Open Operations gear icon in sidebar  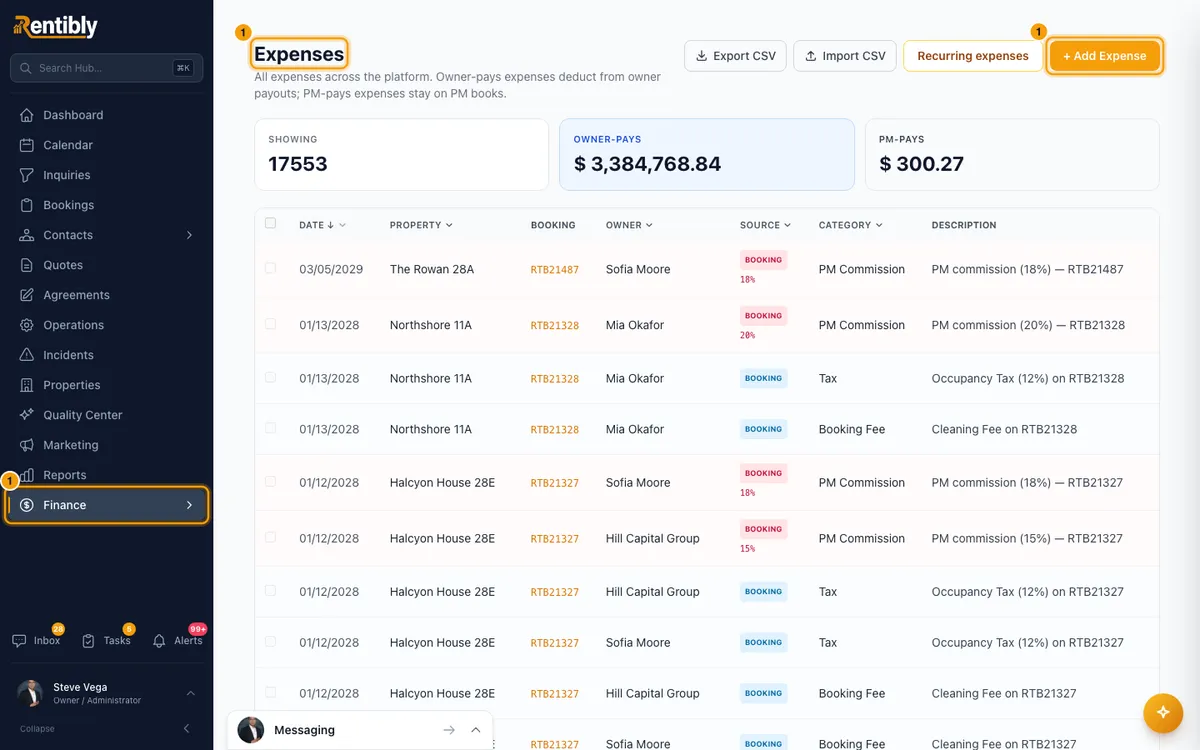[x=27, y=325]
